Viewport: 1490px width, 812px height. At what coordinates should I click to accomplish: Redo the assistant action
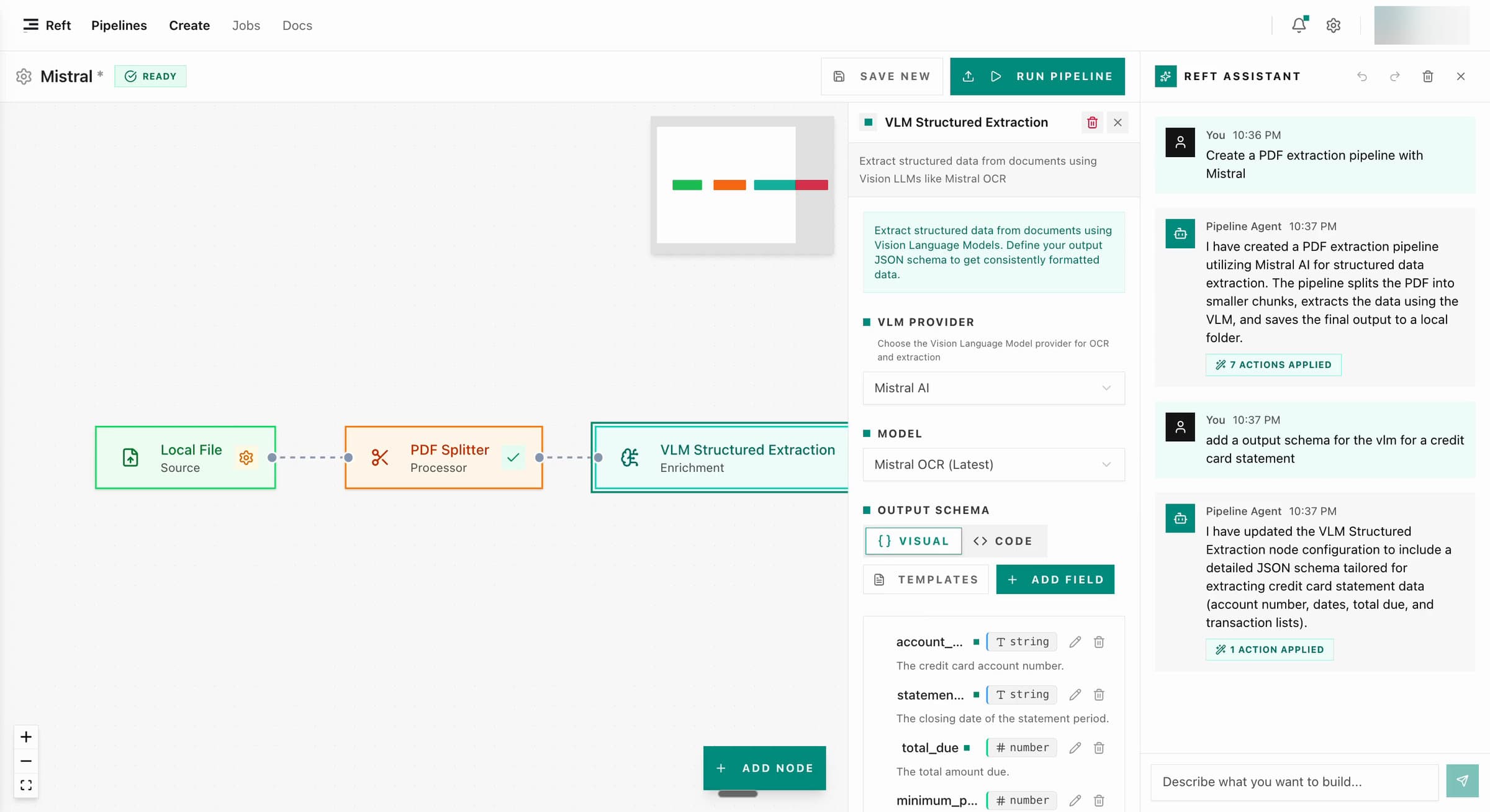coord(1394,76)
